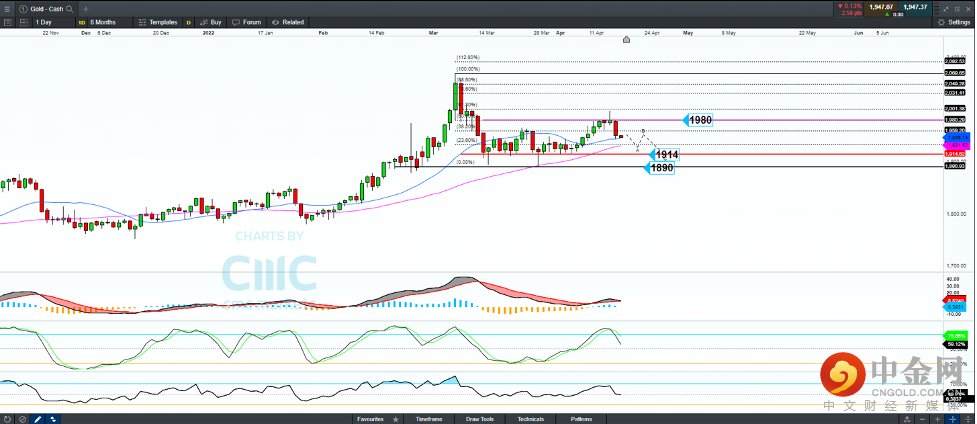The image size is (977, 424).
Task: Click the clear drawings circle-slash icon
Action: click(x=22, y=419)
